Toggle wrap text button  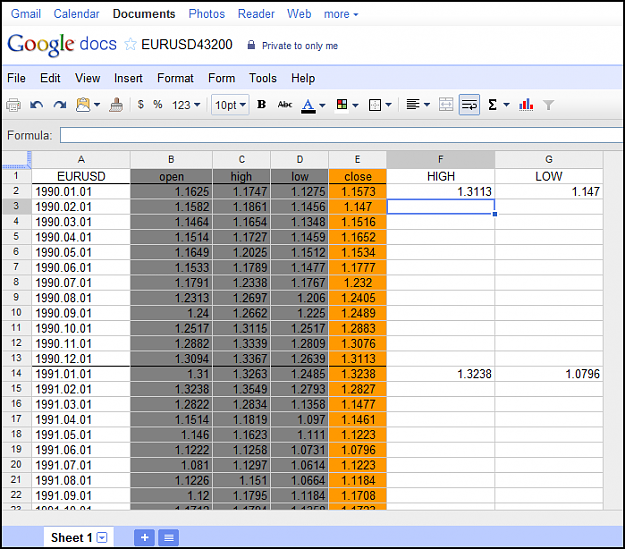(x=469, y=105)
